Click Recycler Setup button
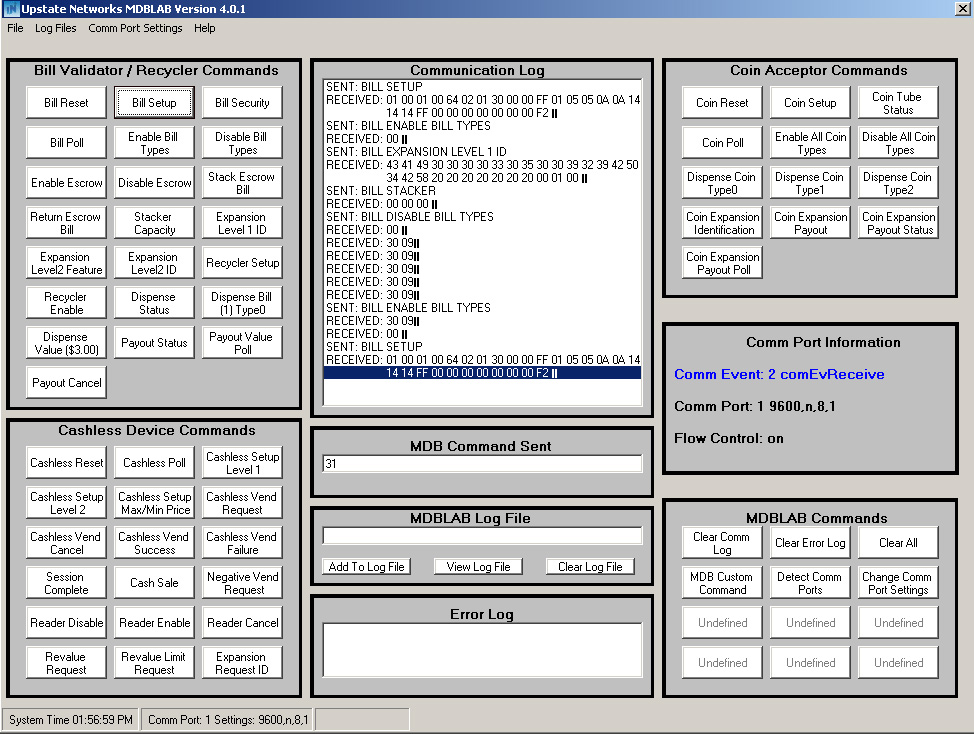Viewport: 974px width, 734px height. click(242, 263)
